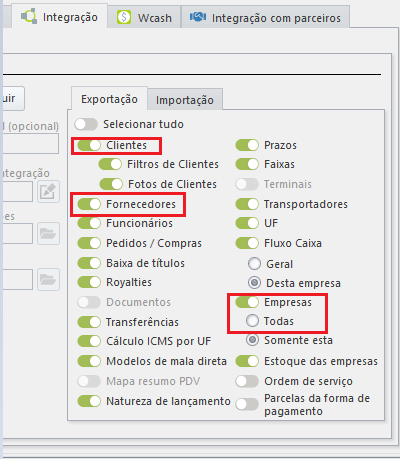Disable the Estoque das empresas toggle

[247, 361]
